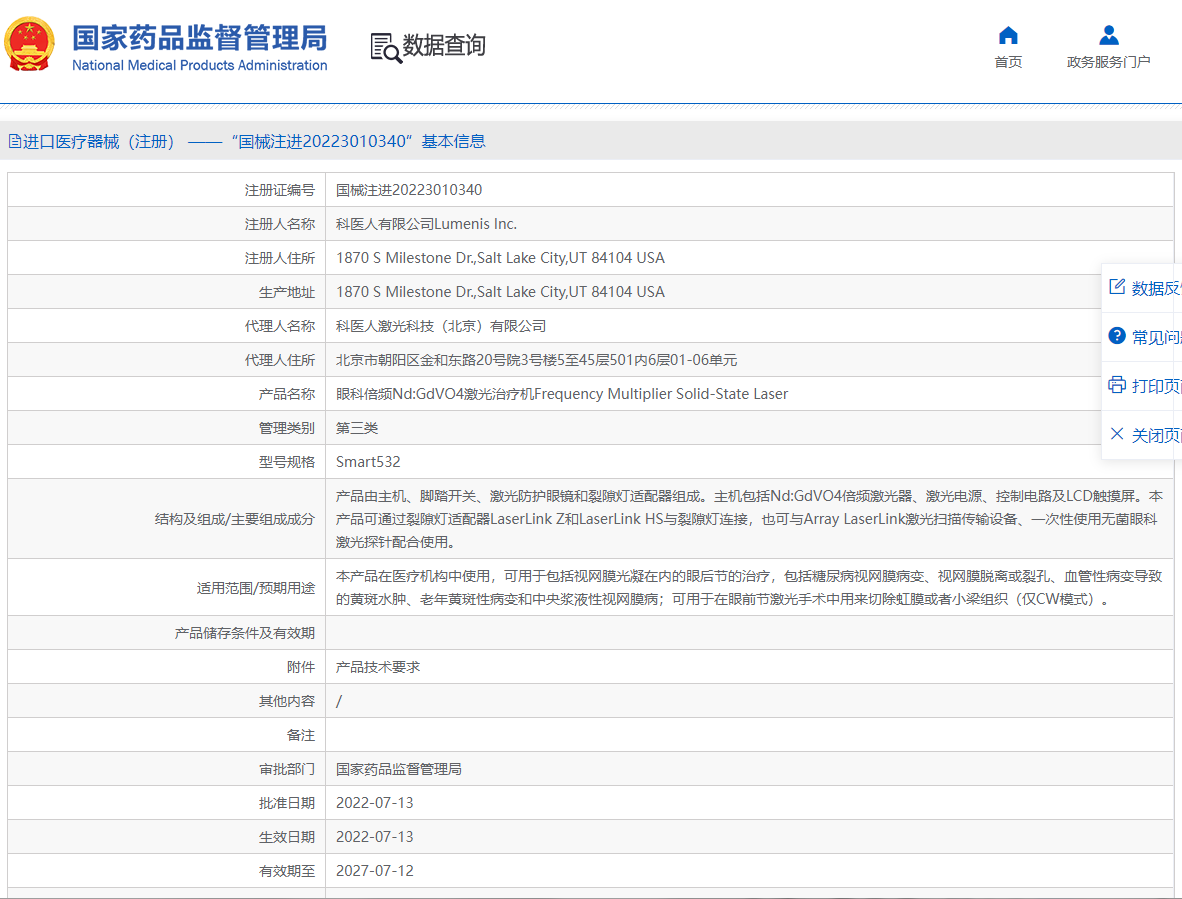
Task: Select model value Smart532
Action: pyautogui.click(x=368, y=462)
